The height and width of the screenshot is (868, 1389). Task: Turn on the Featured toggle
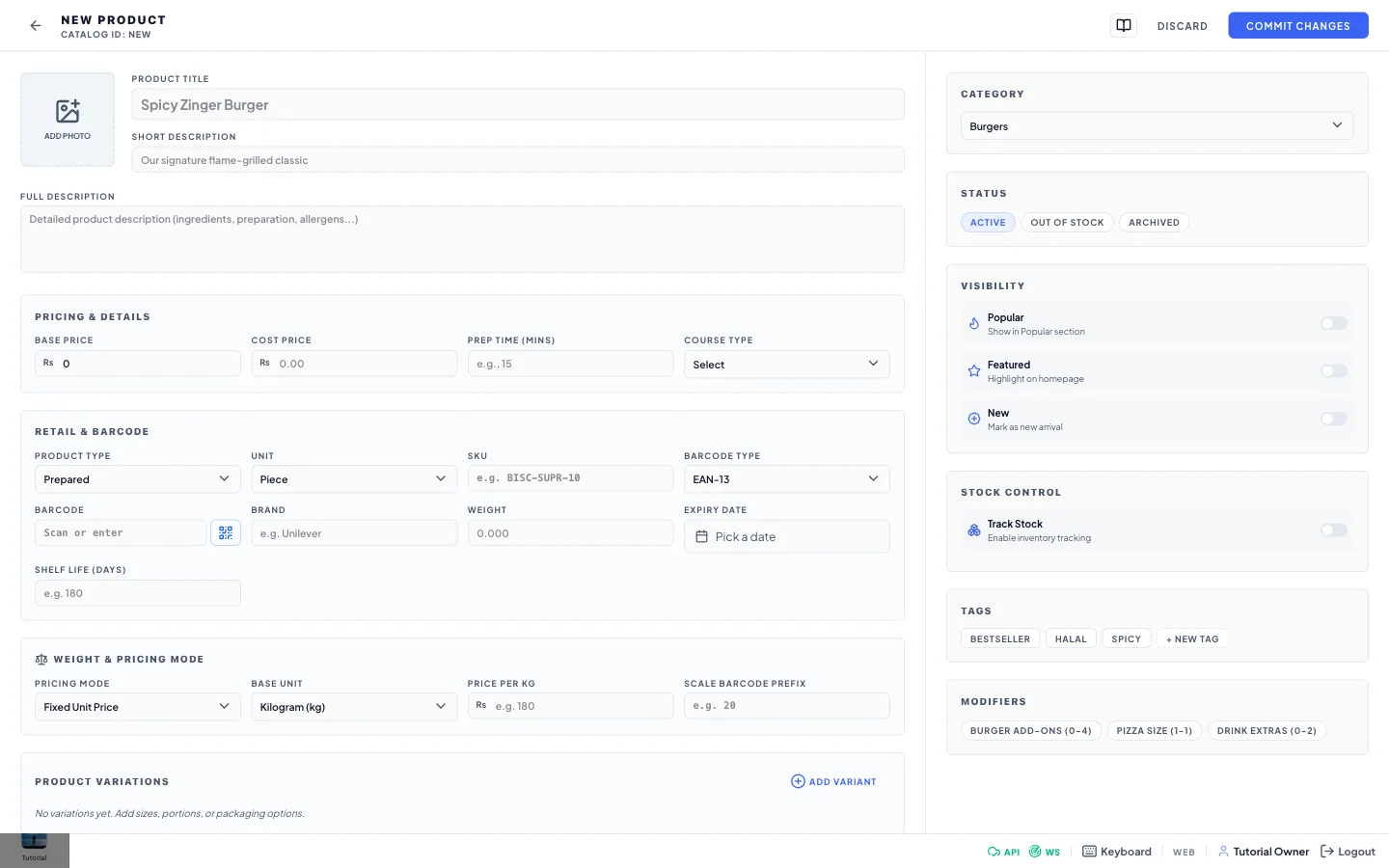pyautogui.click(x=1334, y=371)
